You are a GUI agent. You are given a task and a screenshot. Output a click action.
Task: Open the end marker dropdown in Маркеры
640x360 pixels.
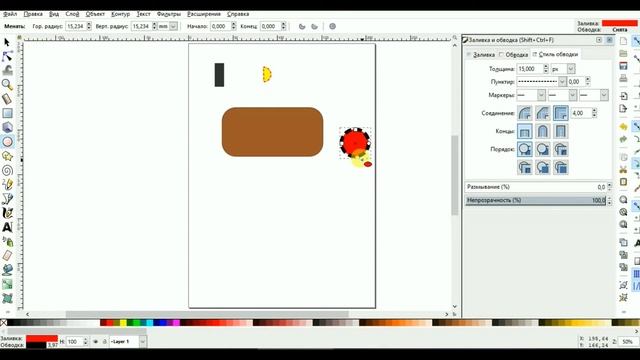point(604,95)
